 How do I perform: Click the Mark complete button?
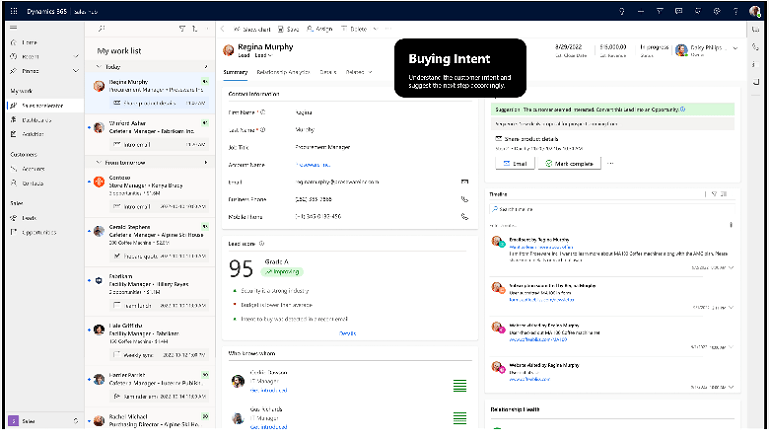click(570, 163)
